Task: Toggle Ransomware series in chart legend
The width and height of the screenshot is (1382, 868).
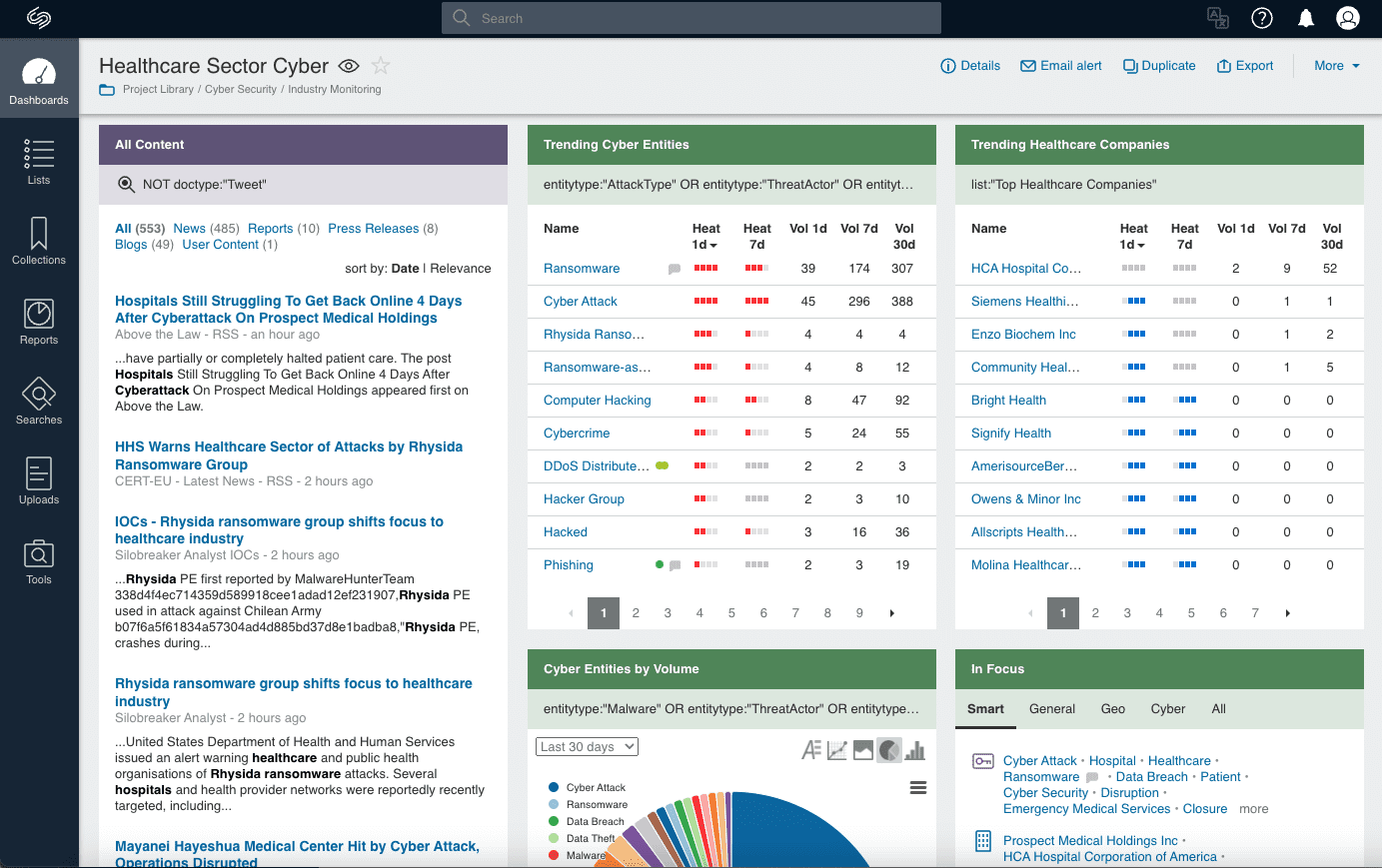Action: (588, 805)
